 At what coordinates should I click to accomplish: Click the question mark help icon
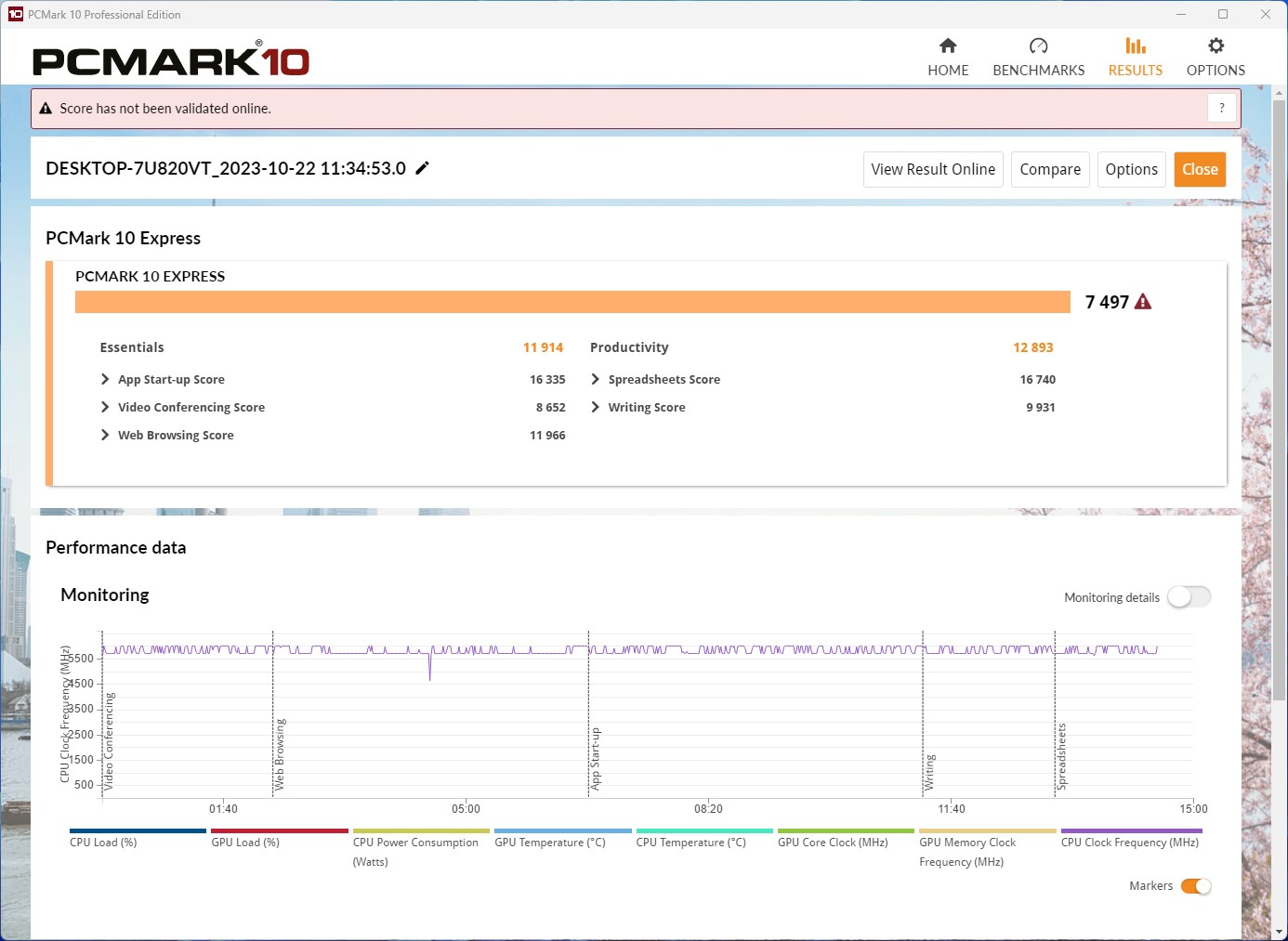[x=1222, y=108]
